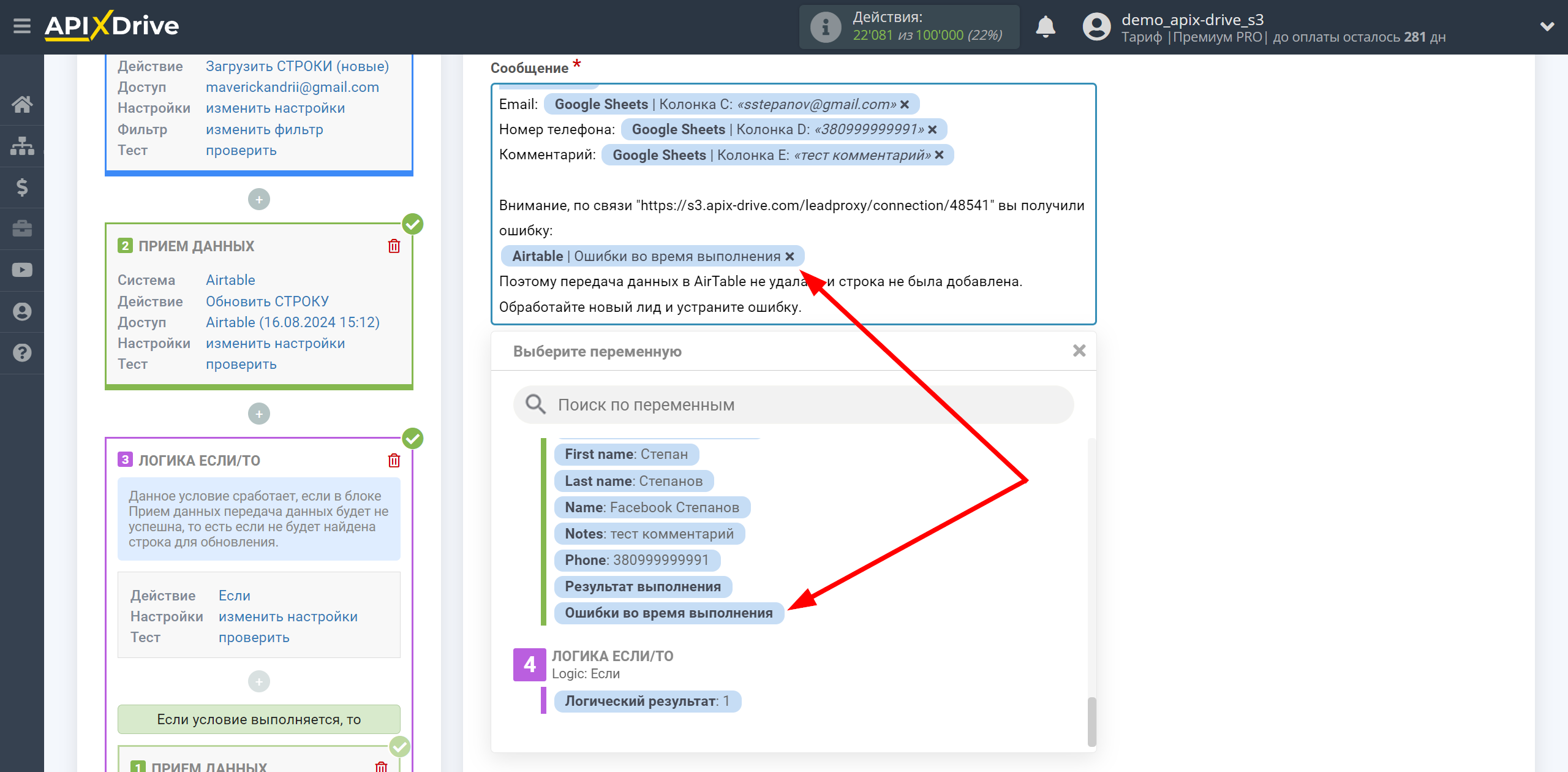1568x772 pixels.
Task: Click Если условие выполняется, то bar
Action: (258, 719)
